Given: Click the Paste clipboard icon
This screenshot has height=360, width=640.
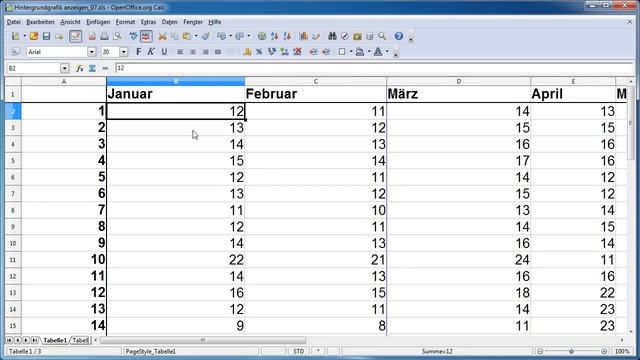Looking at the screenshot, I should (x=187, y=36).
